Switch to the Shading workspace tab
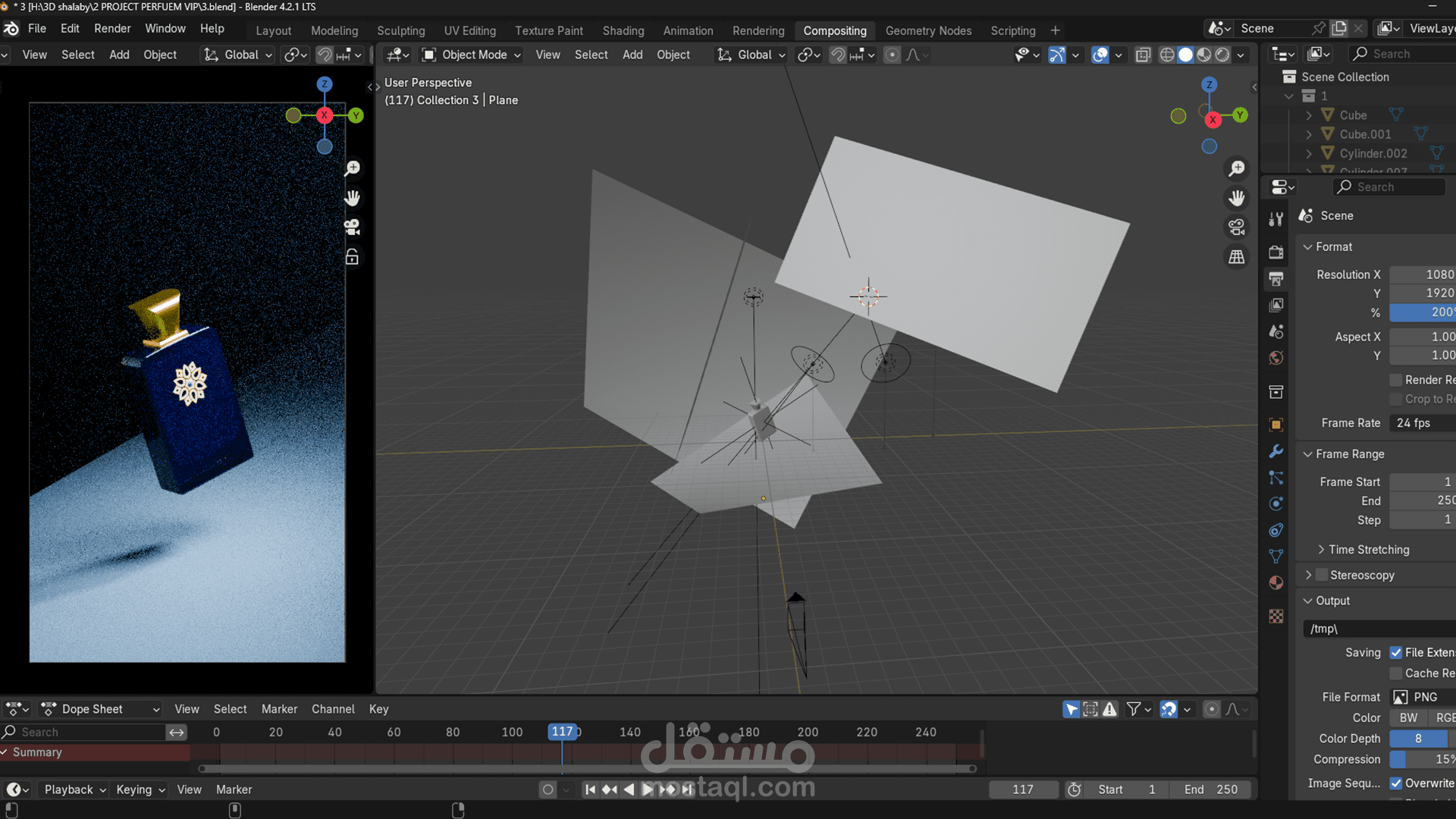Screen dimensions: 1456x819 [x=623, y=30]
